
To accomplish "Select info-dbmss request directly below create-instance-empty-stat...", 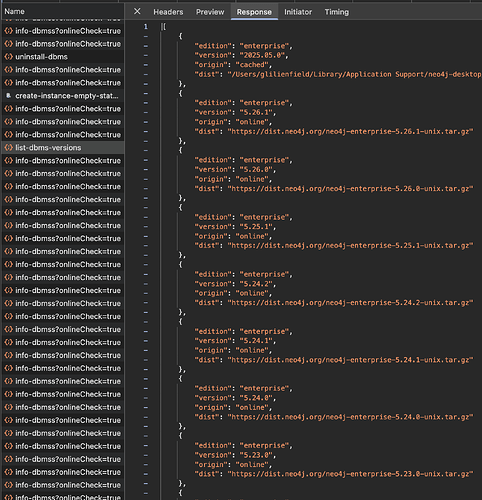I will pos(63,109).
